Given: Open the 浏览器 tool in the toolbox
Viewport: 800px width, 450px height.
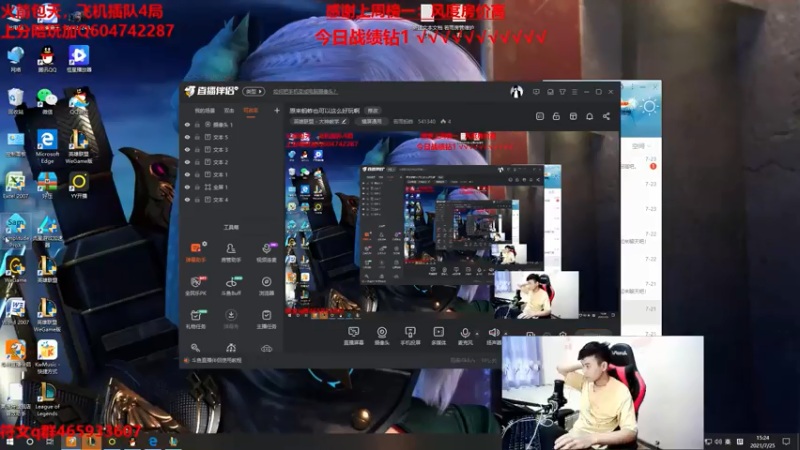Looking at the screenshot, I should point(266,286).
